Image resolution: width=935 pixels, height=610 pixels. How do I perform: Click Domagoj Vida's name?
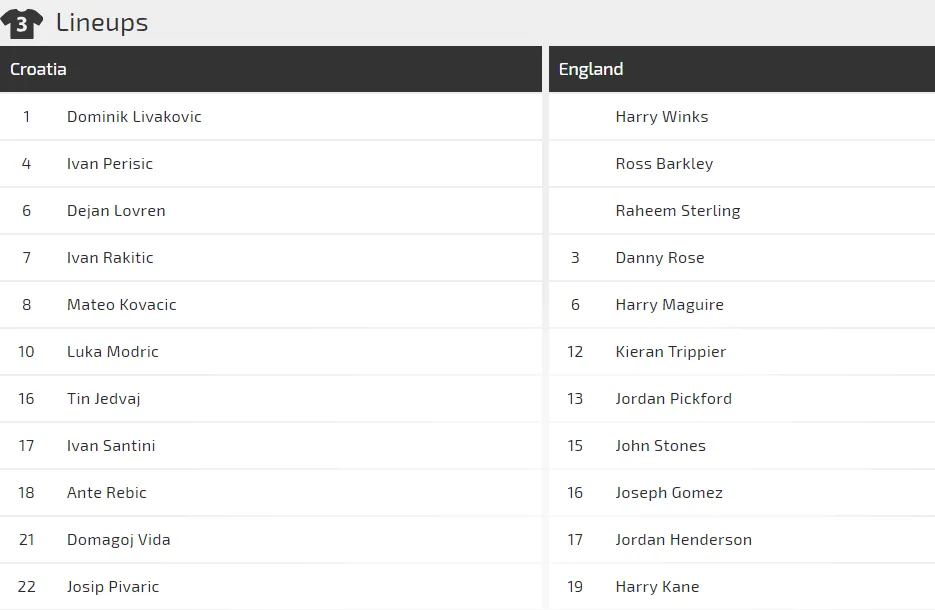(118, 540)
